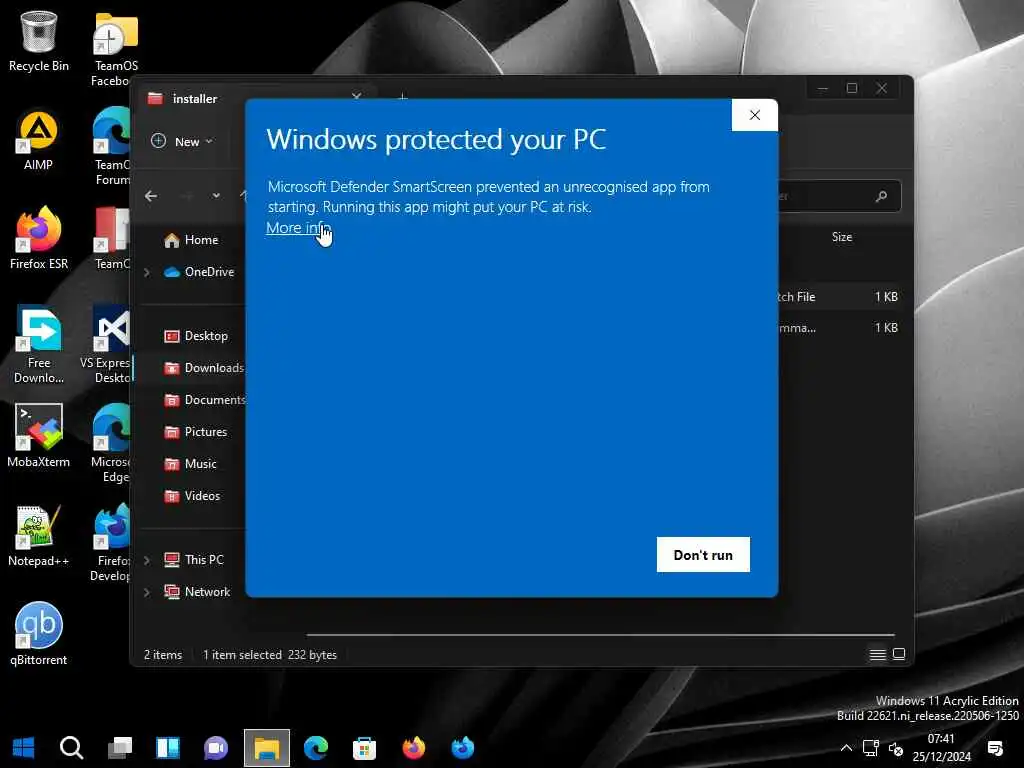
Task: Open Videos folder in sidebar
Action: pyautogui.click(x=192, y=496)
